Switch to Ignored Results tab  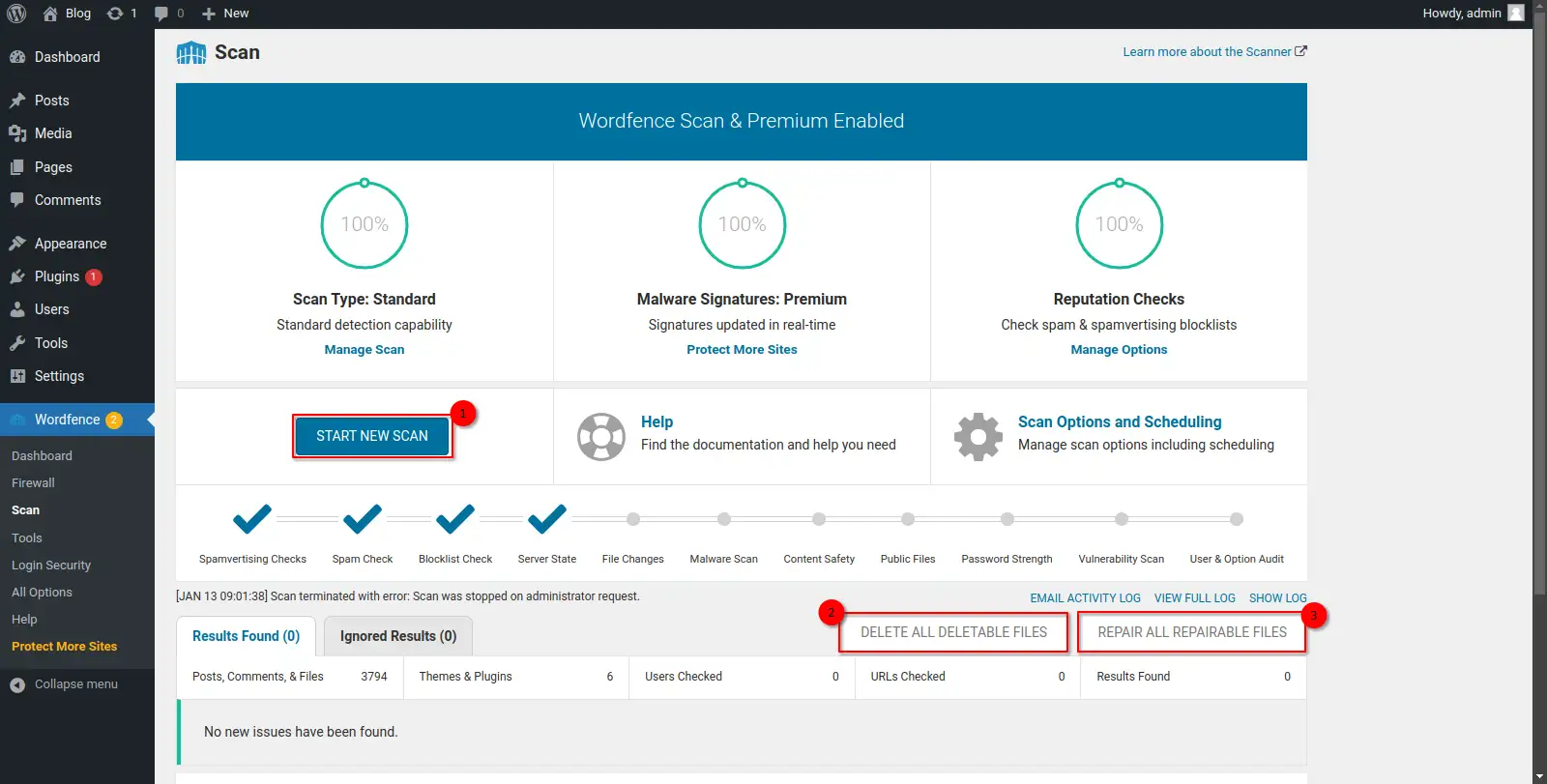pos(397,636)
